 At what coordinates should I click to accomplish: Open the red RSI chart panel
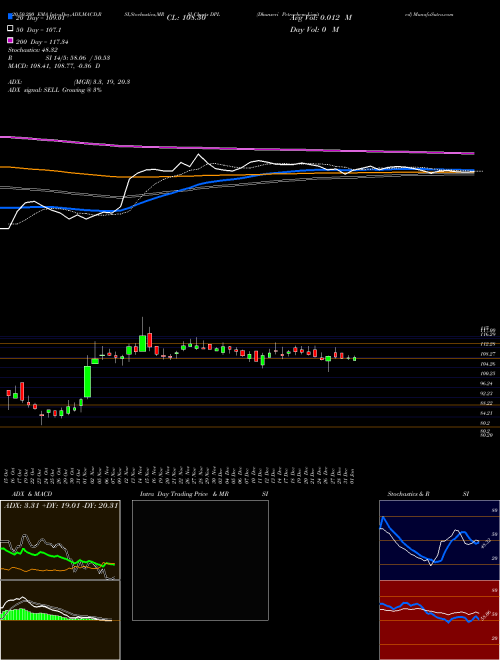click(x=439, y=620)
